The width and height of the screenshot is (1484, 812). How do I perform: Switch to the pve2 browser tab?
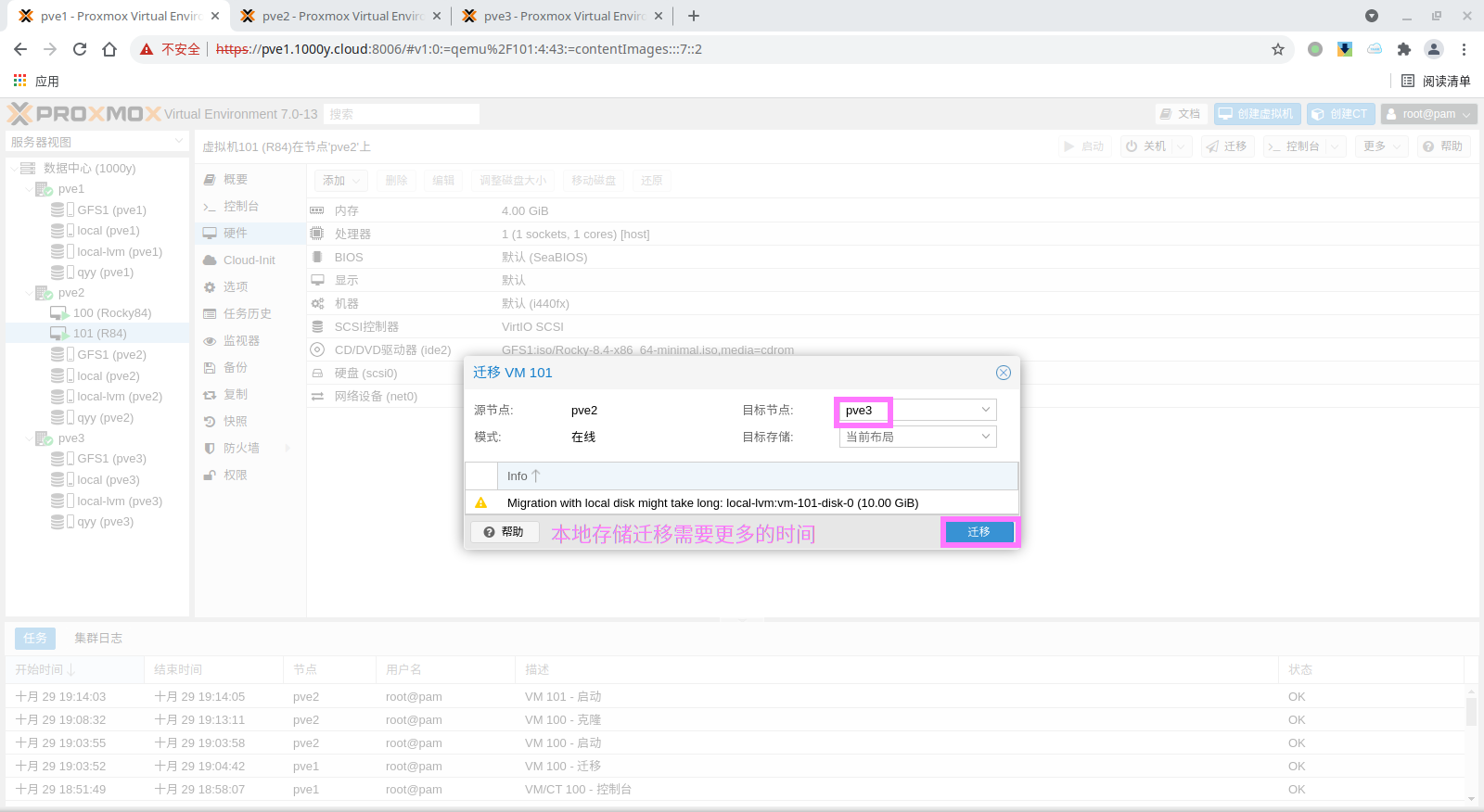click(x=342, y=16)
